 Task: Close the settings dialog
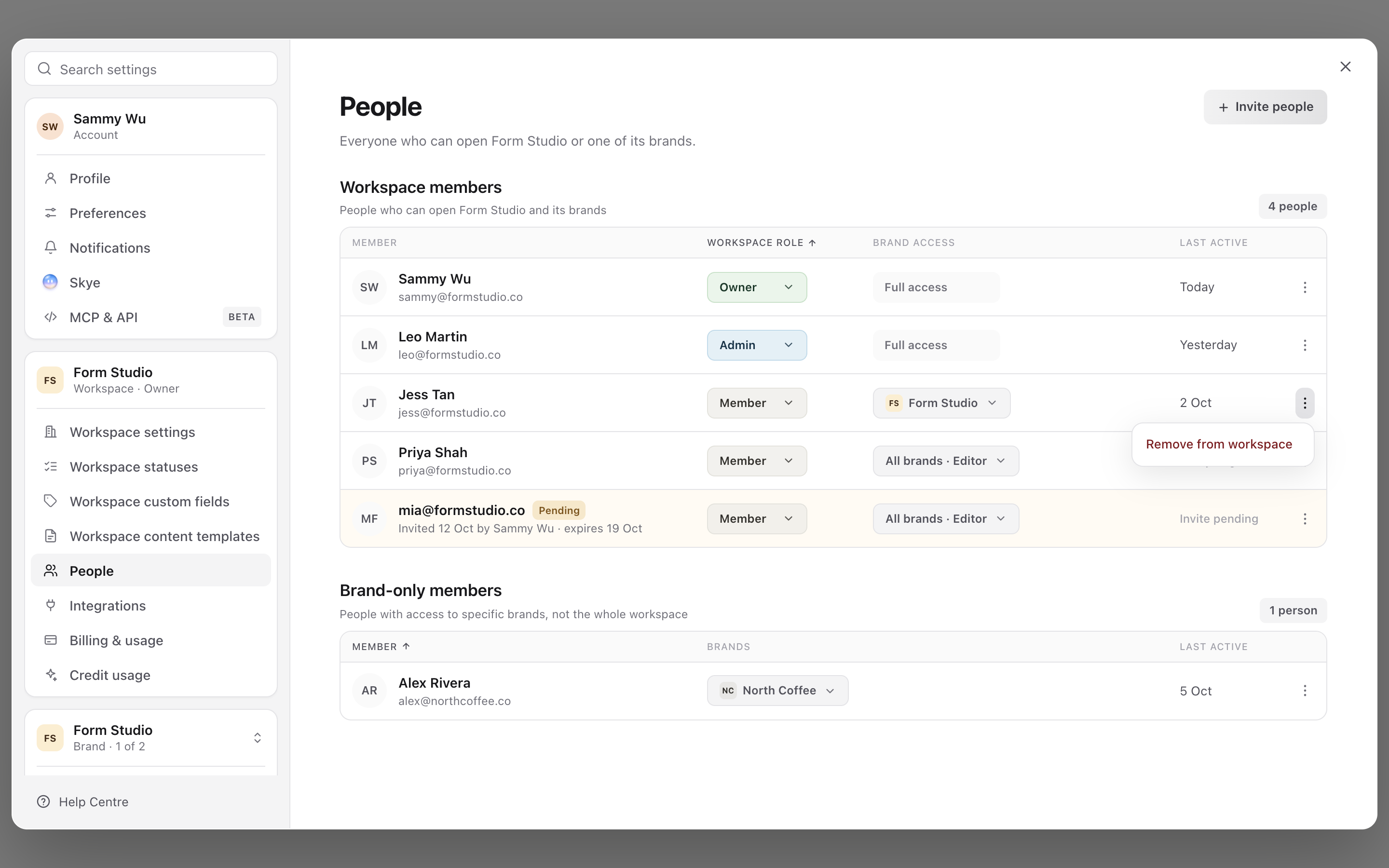[x=1346, y=67]
